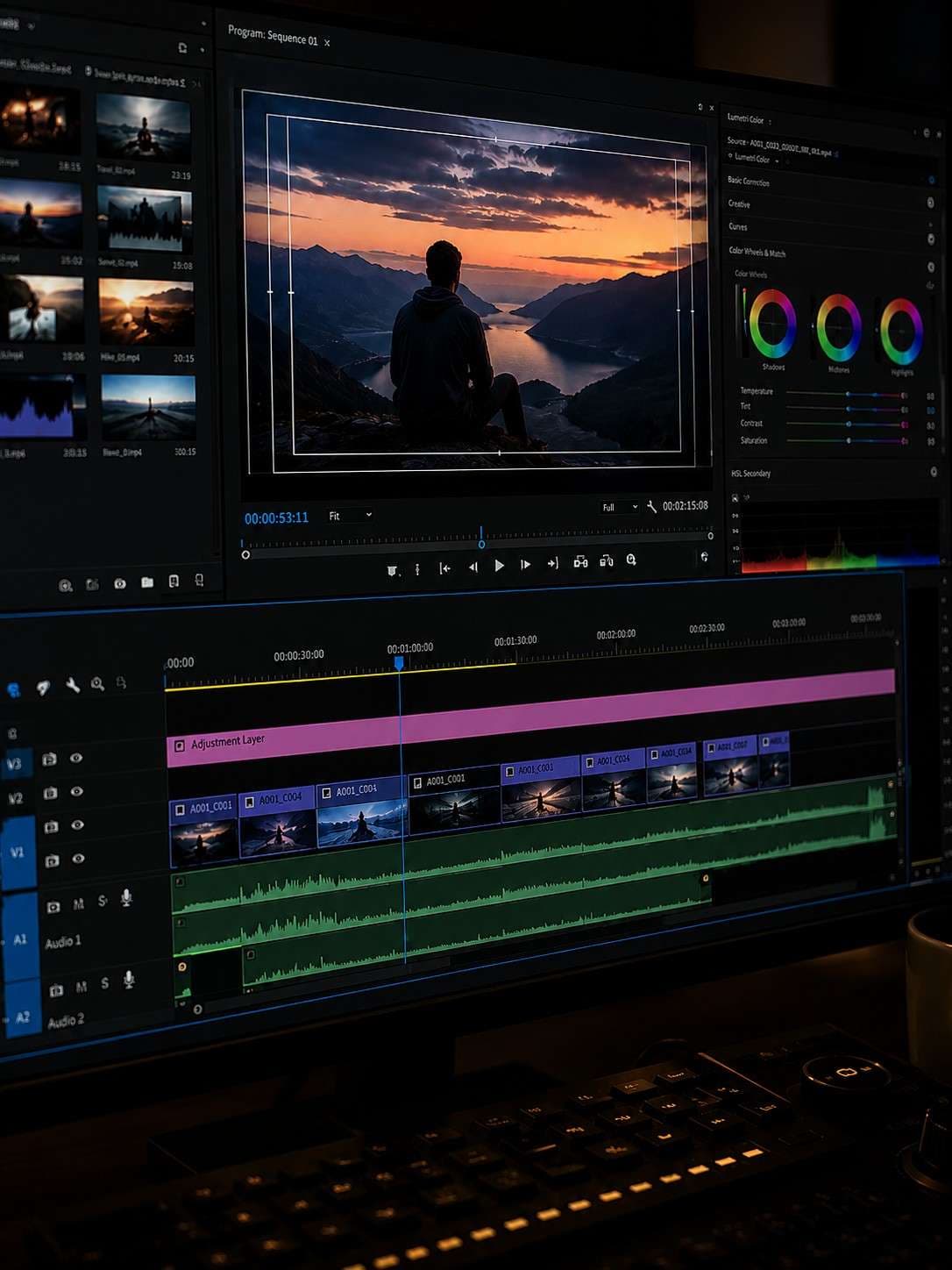Image resolution: width=952 pixels, height=1270 pixels.
Task: Select the timeline snap magnet icon
Action: pos(14,690)
